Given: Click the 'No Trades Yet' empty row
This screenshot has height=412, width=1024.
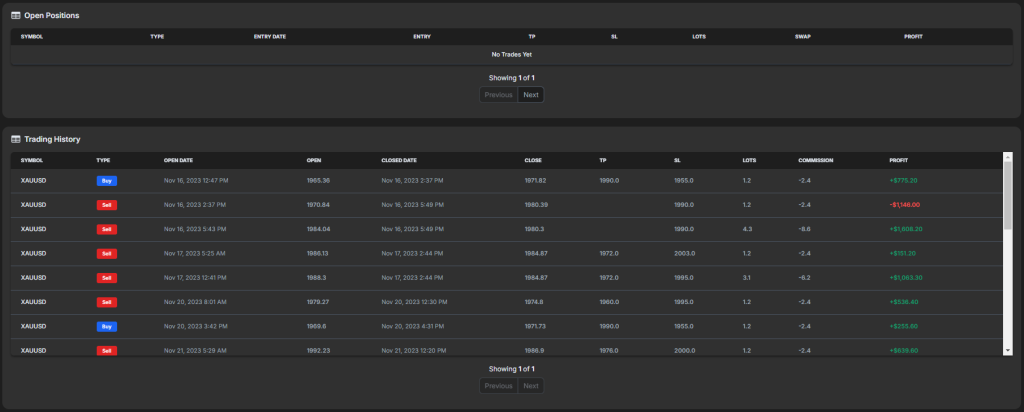Looking at the screenshot, I should 511,54.
